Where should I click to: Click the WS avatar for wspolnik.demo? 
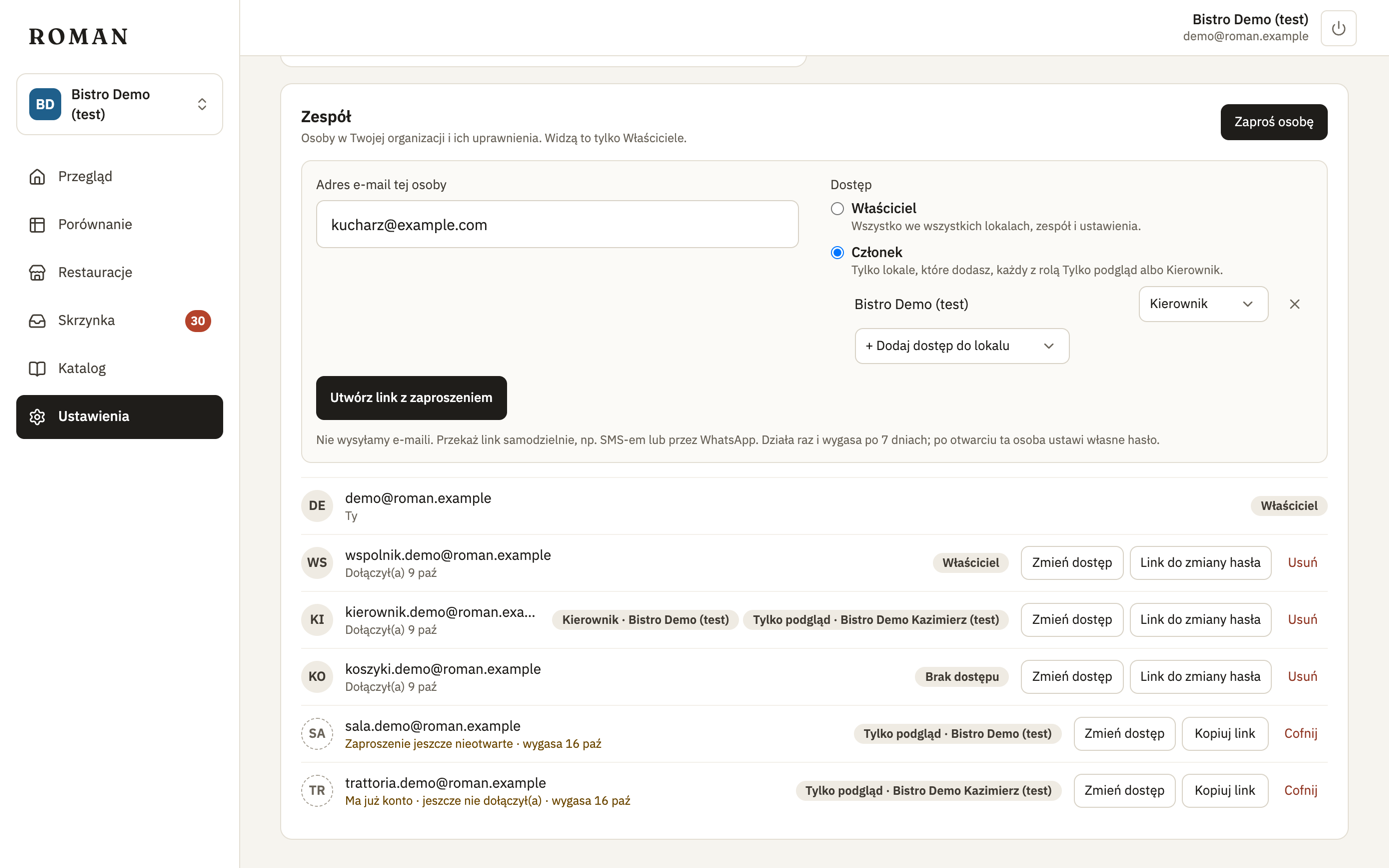point(317,562)
